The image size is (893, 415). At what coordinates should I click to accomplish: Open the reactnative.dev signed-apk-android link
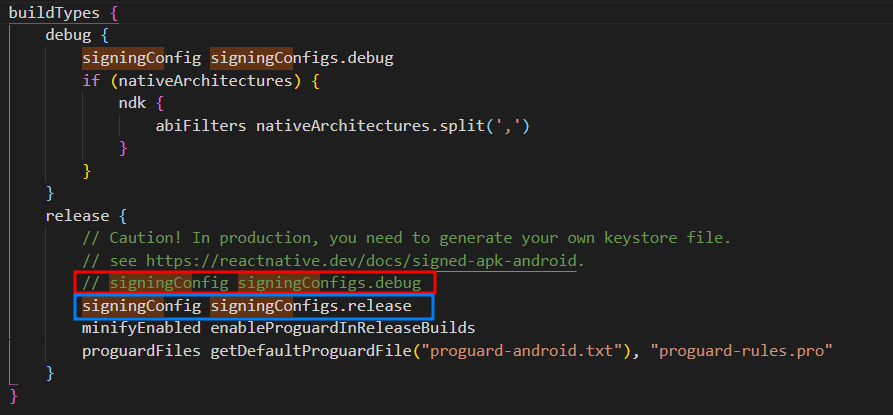pyautogui.click(x=364, y=261)
